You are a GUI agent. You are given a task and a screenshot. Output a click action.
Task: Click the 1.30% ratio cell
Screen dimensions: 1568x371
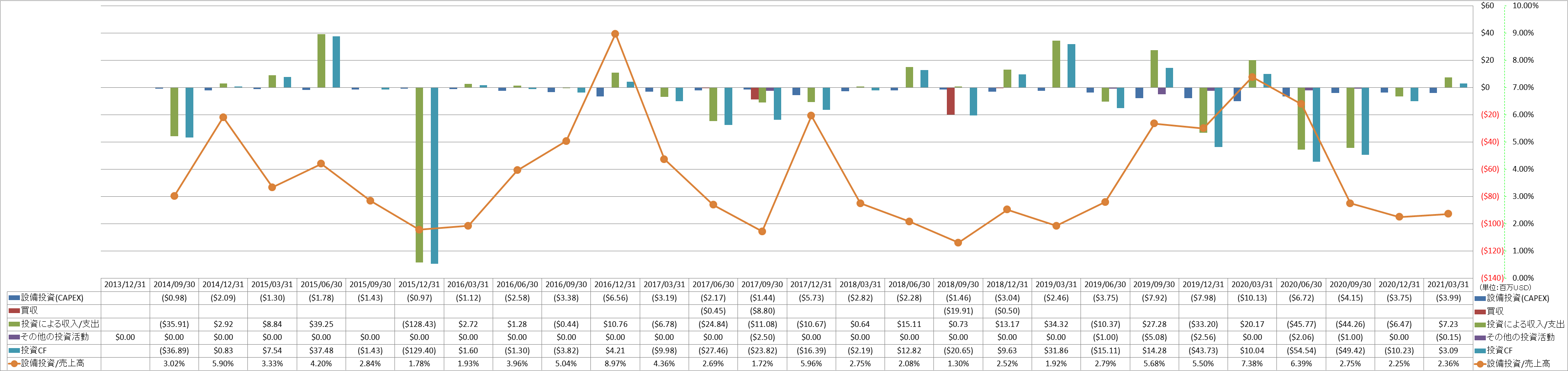958,364
